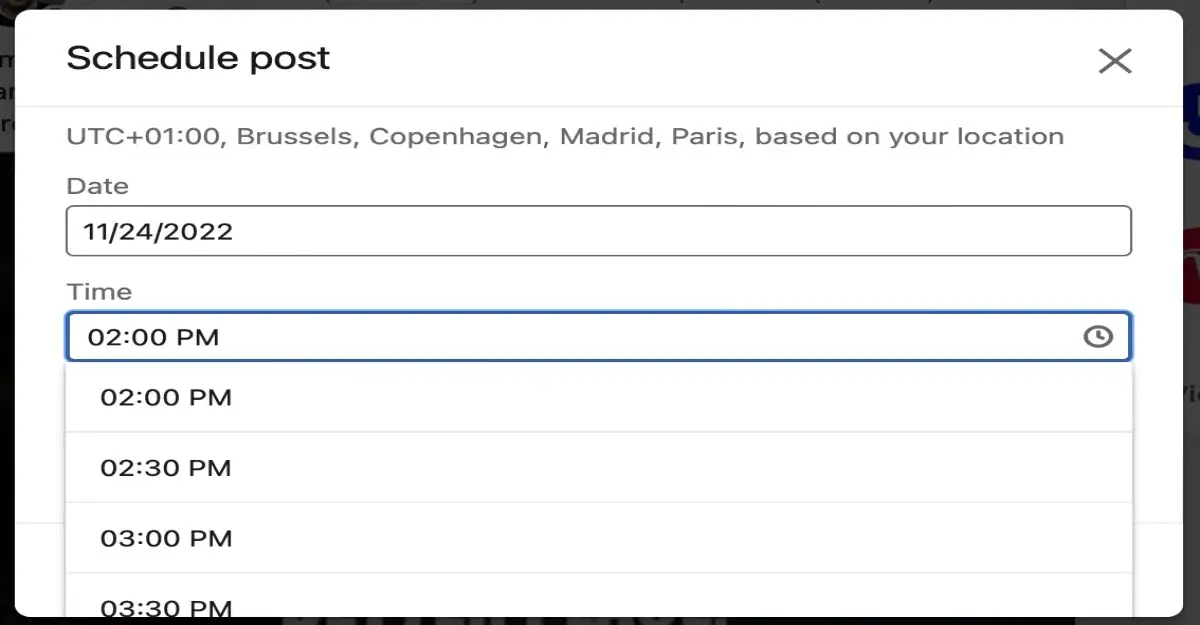
Task: Click the Schedule post dialog title
Action: coord(197,58)
